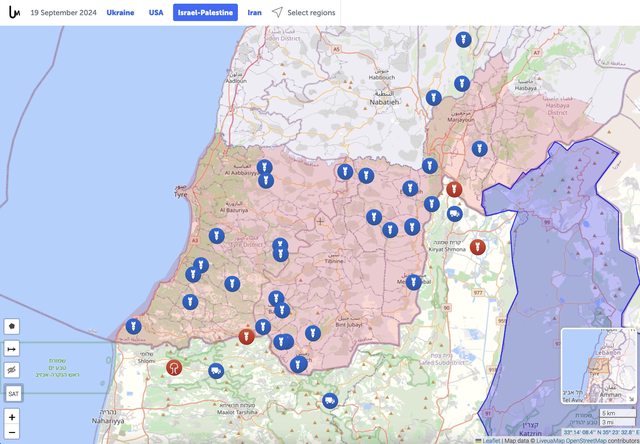The height and width of the screenshot is (444, 640).
Task: Toggle SAT satellite view
Action: point(13,393)
